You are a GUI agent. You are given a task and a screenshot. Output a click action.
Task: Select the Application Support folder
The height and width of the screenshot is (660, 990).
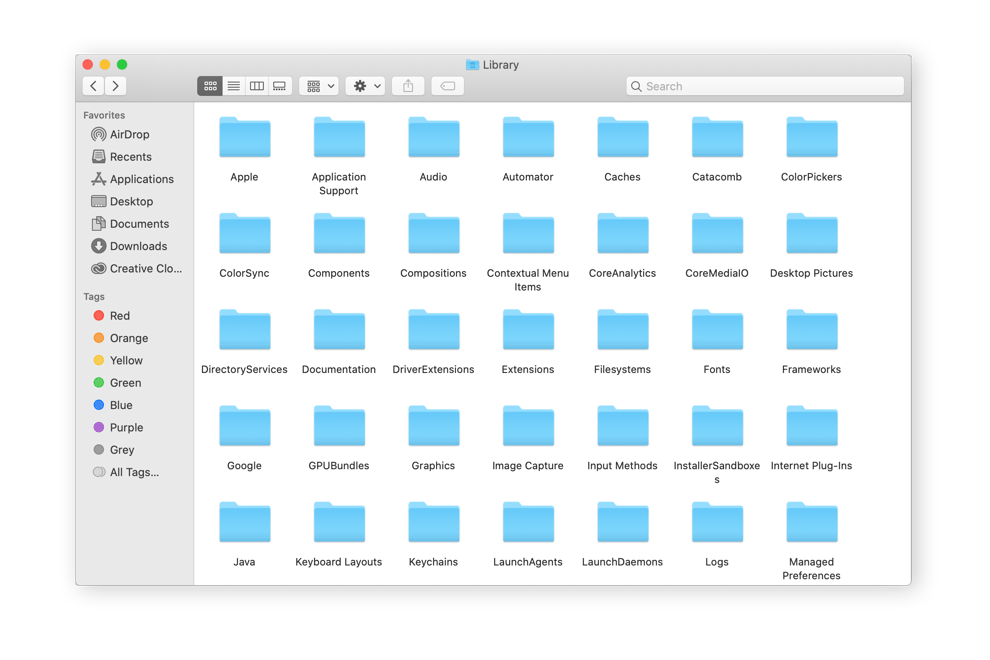[339, 157]
